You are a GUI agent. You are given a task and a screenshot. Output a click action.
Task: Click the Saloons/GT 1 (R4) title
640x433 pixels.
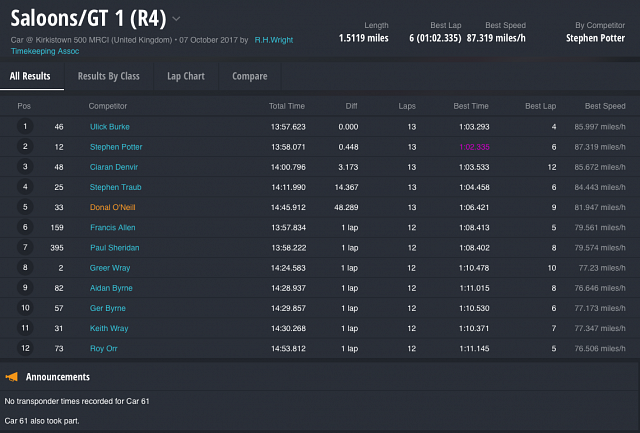pyautogui.click(x=88, y=18)
